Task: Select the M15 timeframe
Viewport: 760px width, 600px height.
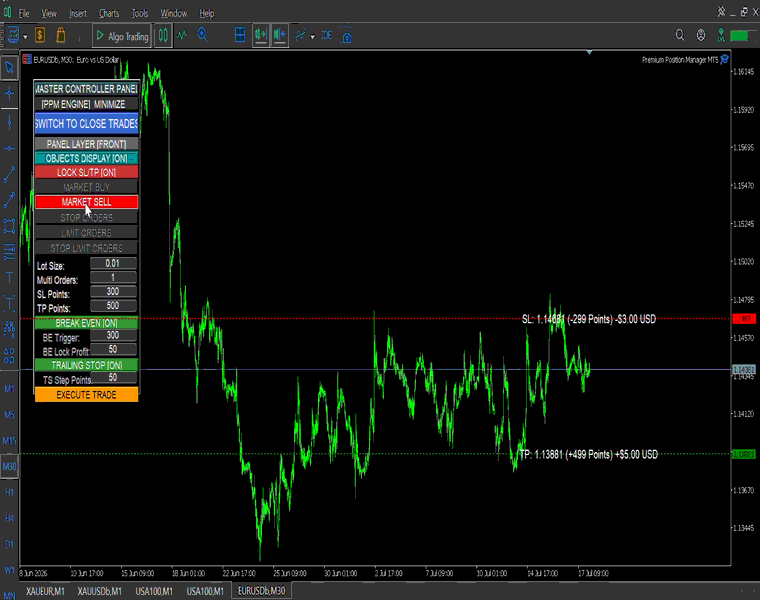Action: tap(9, 441)
